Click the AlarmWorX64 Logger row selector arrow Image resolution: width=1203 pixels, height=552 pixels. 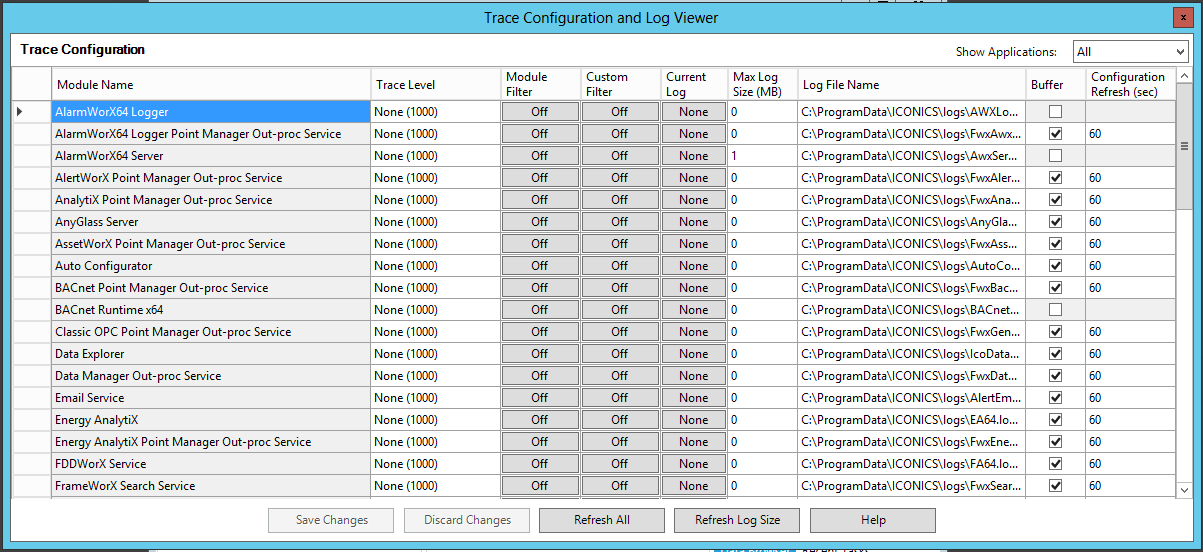pos(20,112)
